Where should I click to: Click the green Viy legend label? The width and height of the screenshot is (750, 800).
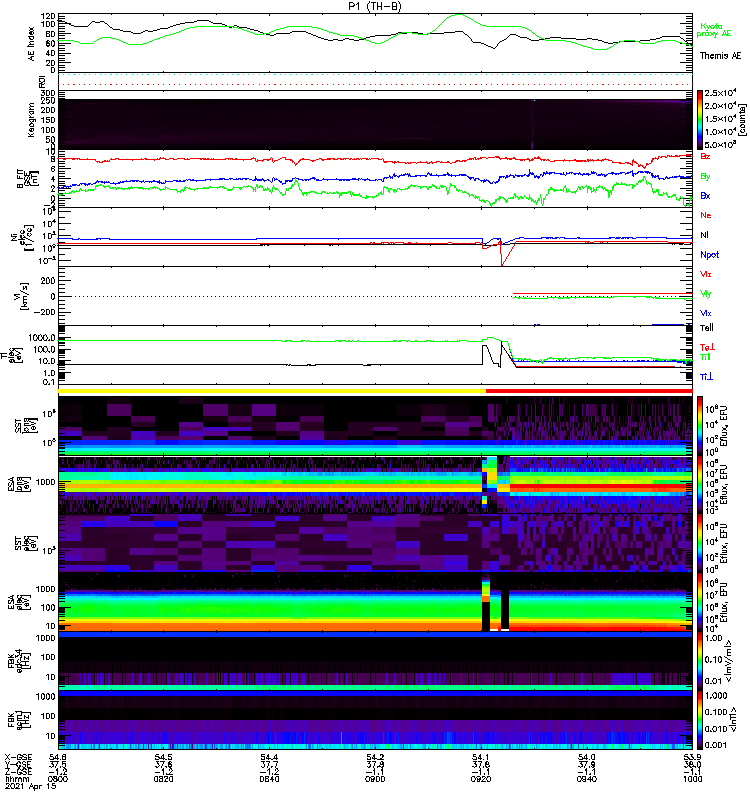click(x=705, y=294)
